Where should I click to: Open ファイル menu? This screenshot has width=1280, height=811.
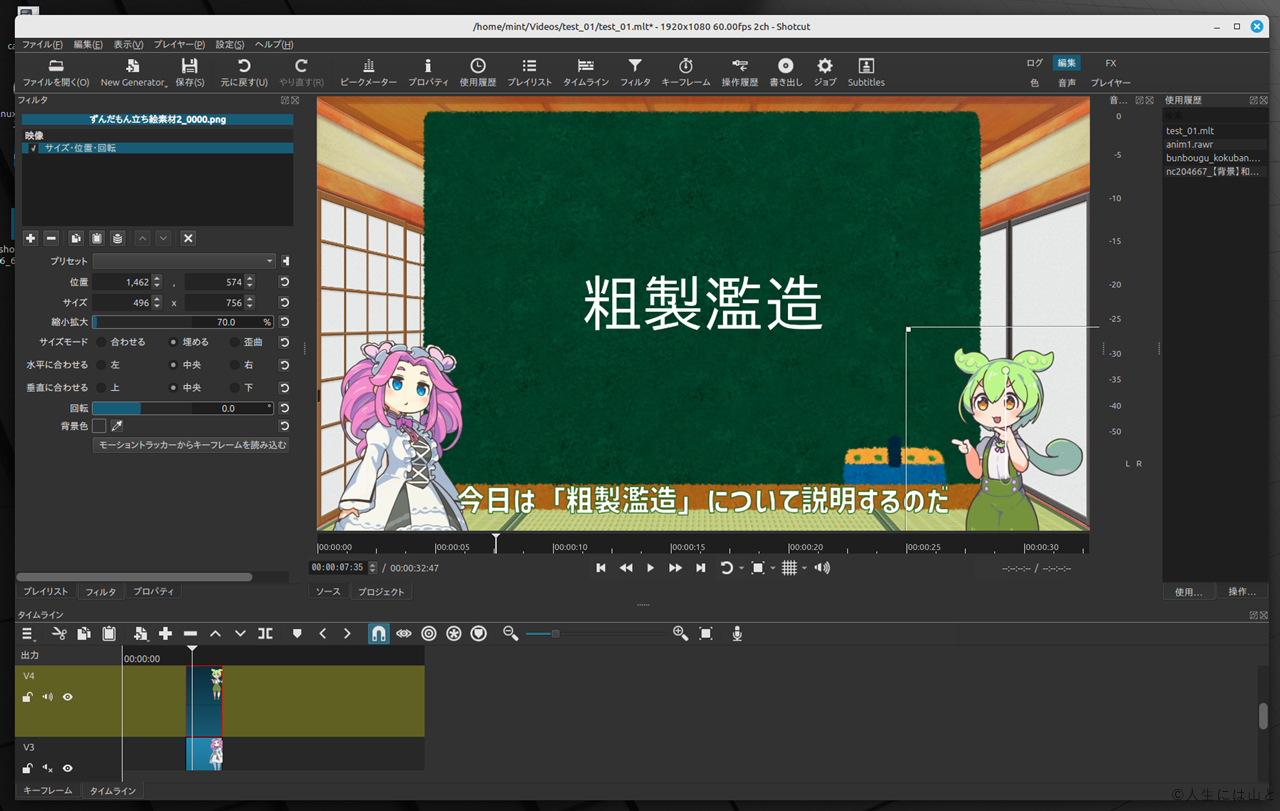click(x=42, y=45)
